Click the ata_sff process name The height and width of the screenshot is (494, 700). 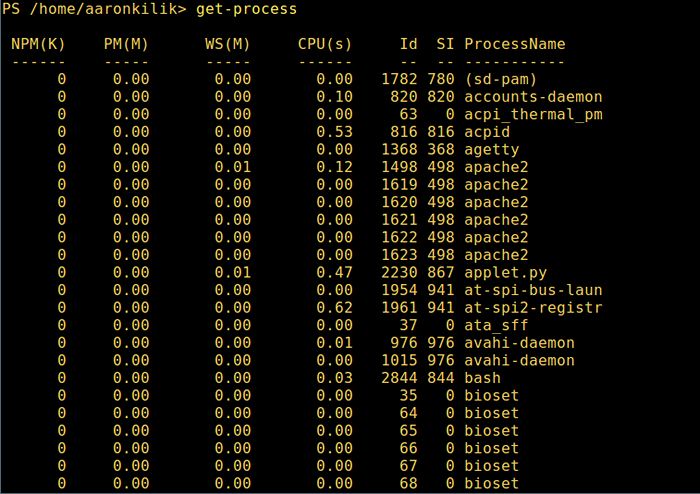(496, 326)
